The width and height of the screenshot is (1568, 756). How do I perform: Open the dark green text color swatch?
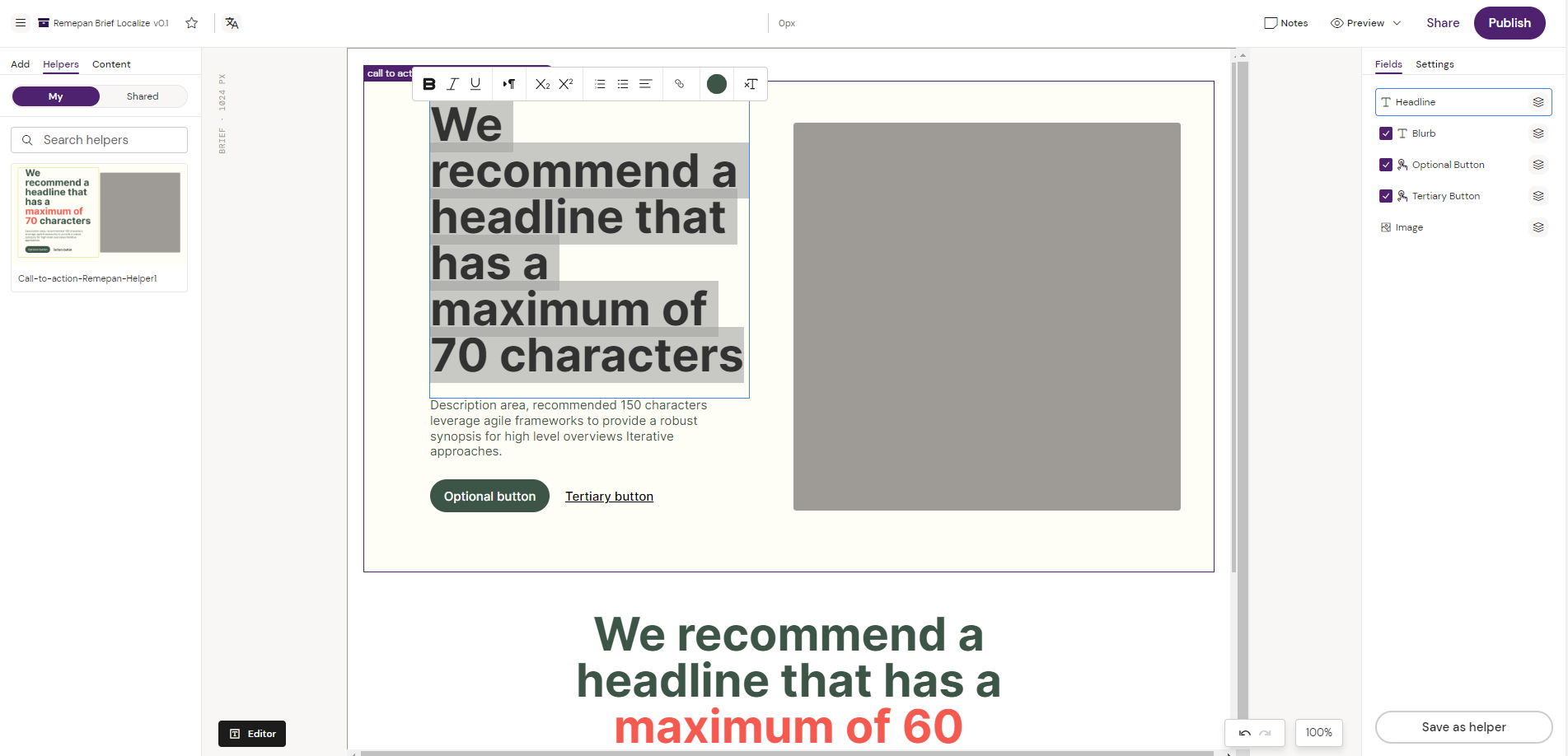[717, 84]
